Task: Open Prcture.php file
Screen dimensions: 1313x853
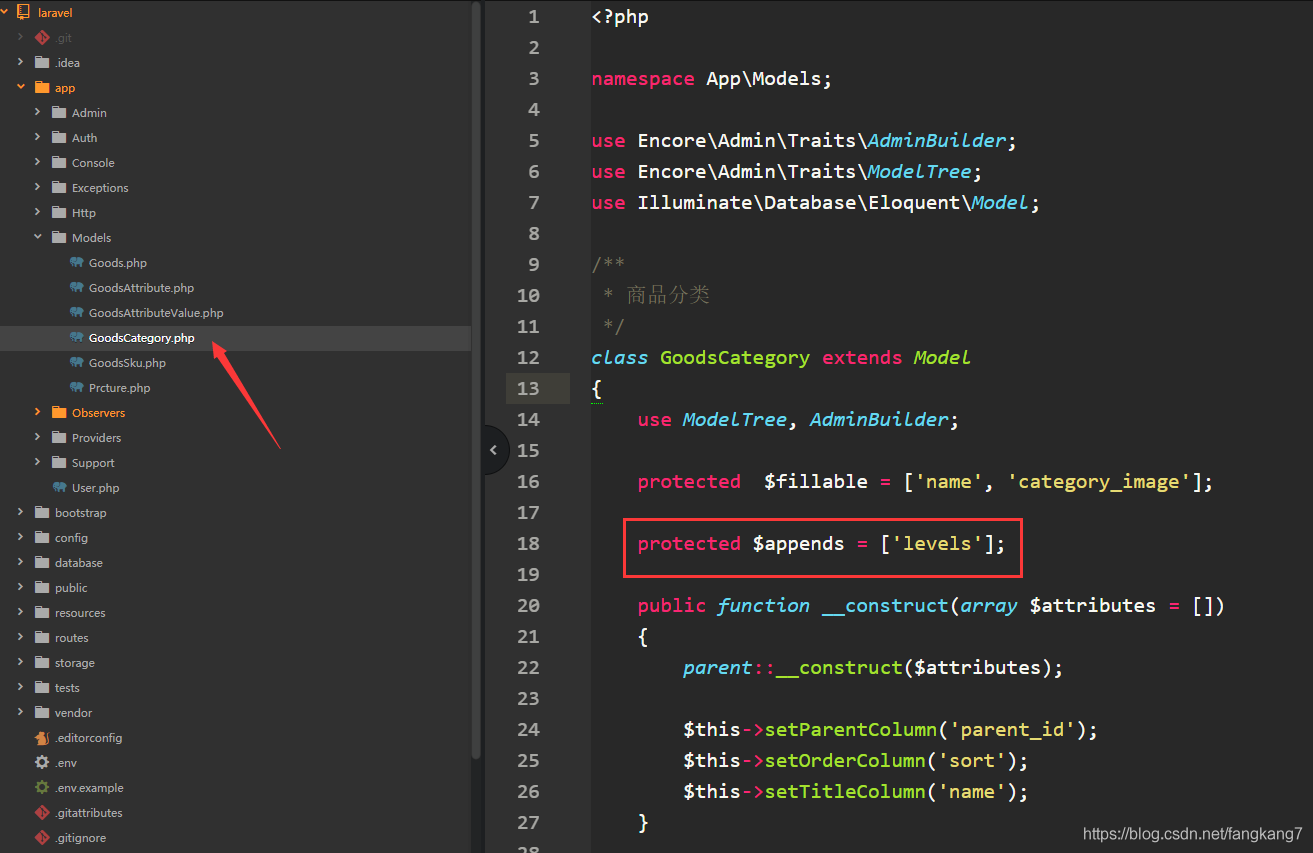Action: [120, 388]
